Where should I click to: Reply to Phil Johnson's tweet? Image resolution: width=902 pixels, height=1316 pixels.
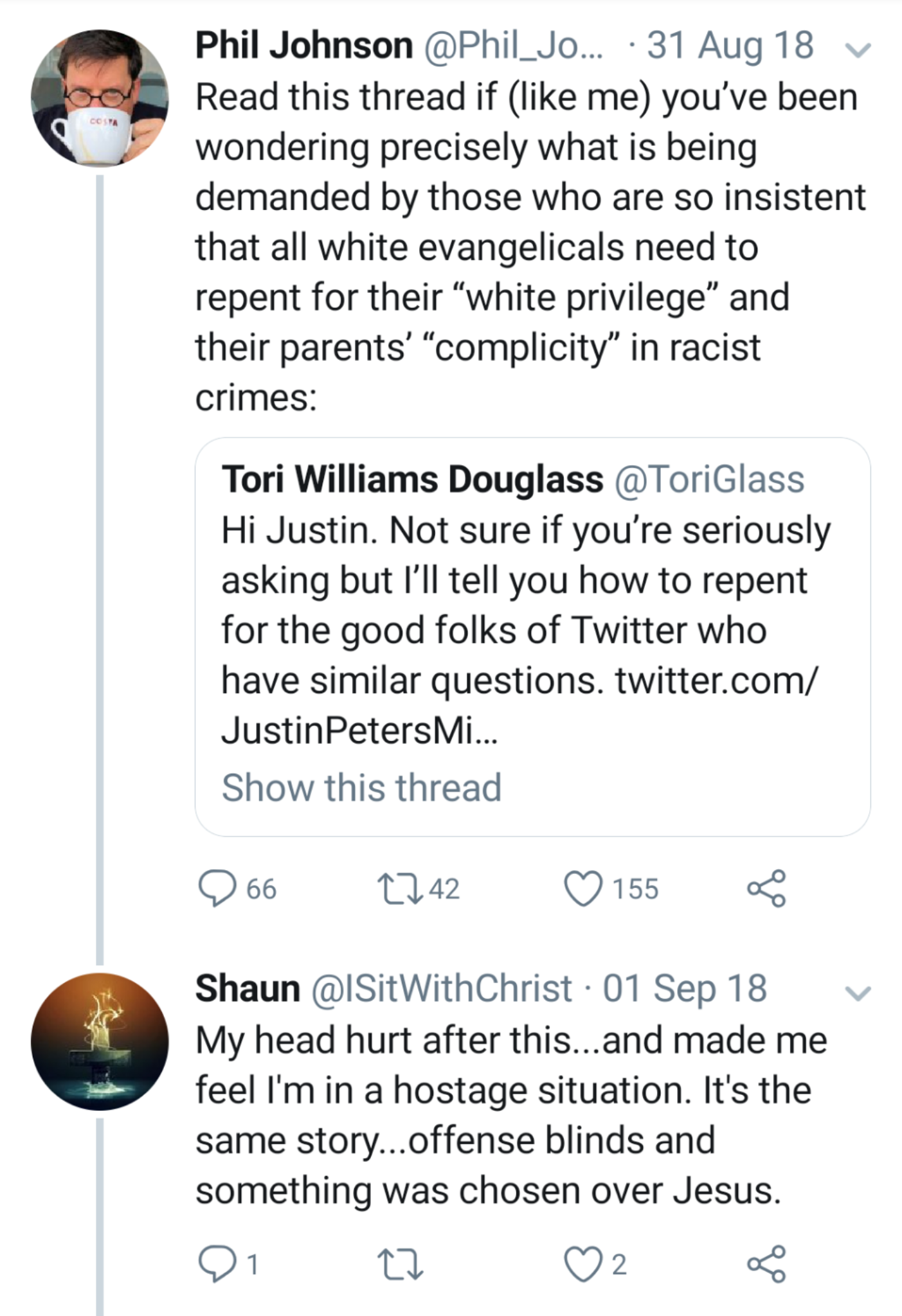[x=217, y=889]
